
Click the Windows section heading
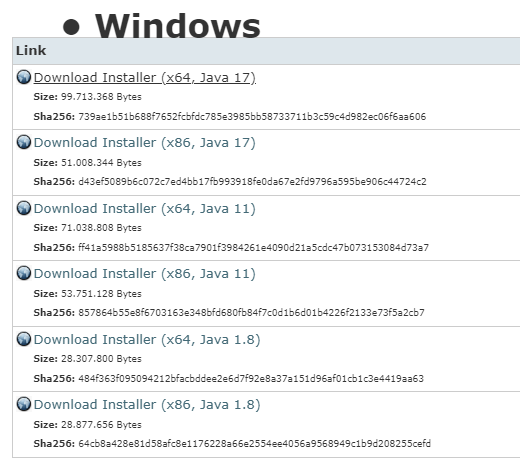[x=178, y=26]
